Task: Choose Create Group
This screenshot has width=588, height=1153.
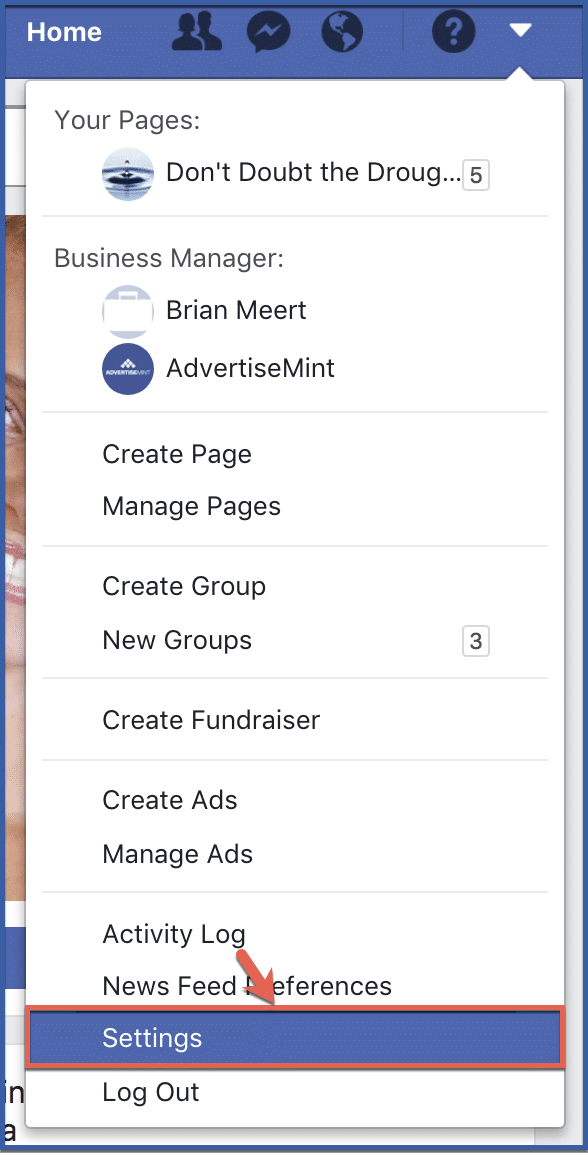Action: (x=184, y=587)
